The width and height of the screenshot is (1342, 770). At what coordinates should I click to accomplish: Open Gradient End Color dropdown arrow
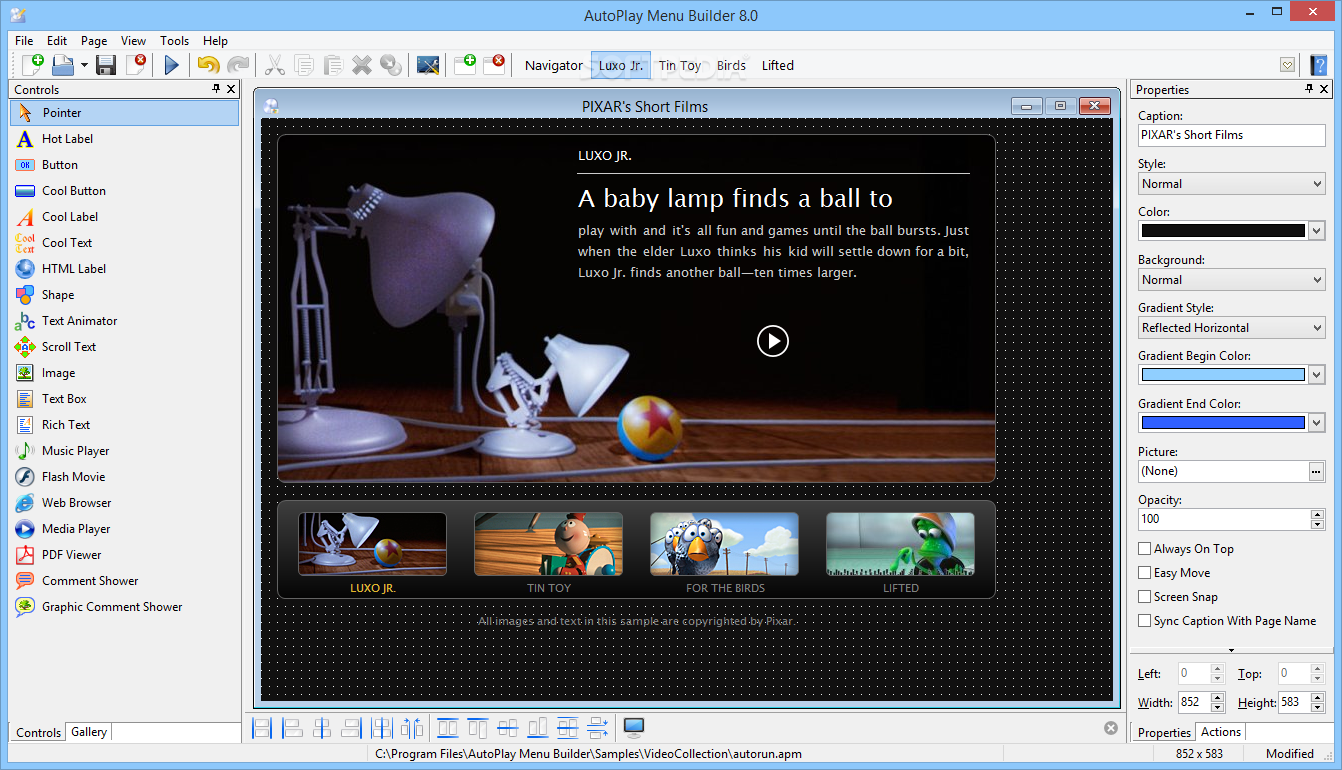coord(1316,423)
